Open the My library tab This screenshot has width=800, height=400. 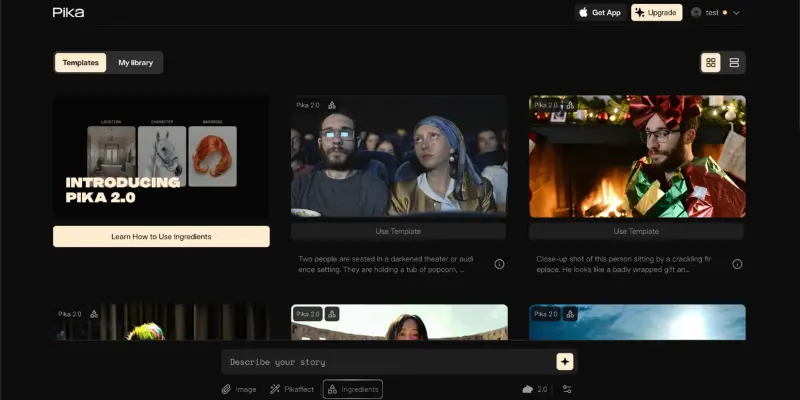coord(136,63)
